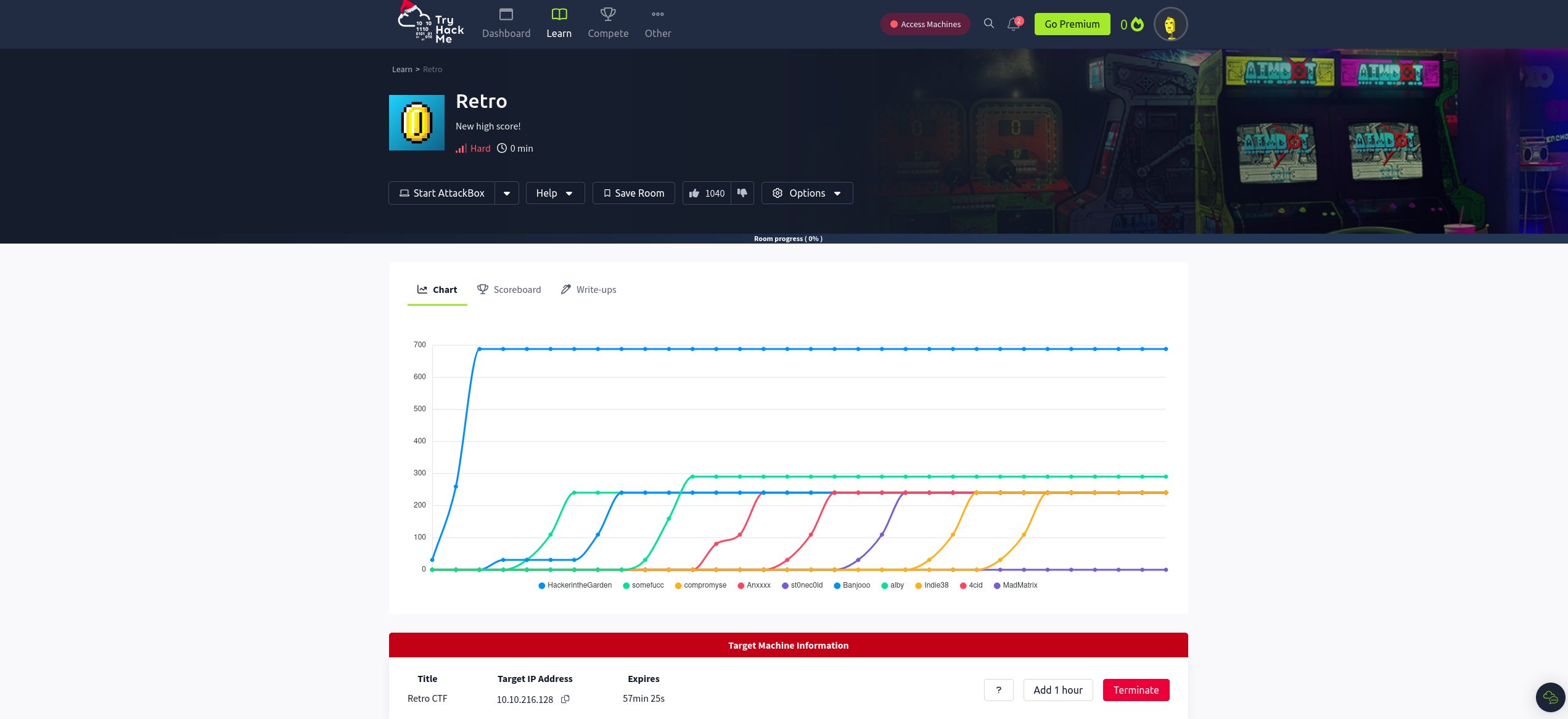This screenshot has height=719, width=1568.
Task: Click the Add 1 hour button
Action: pyautogui.click(x=1057, y=690)
